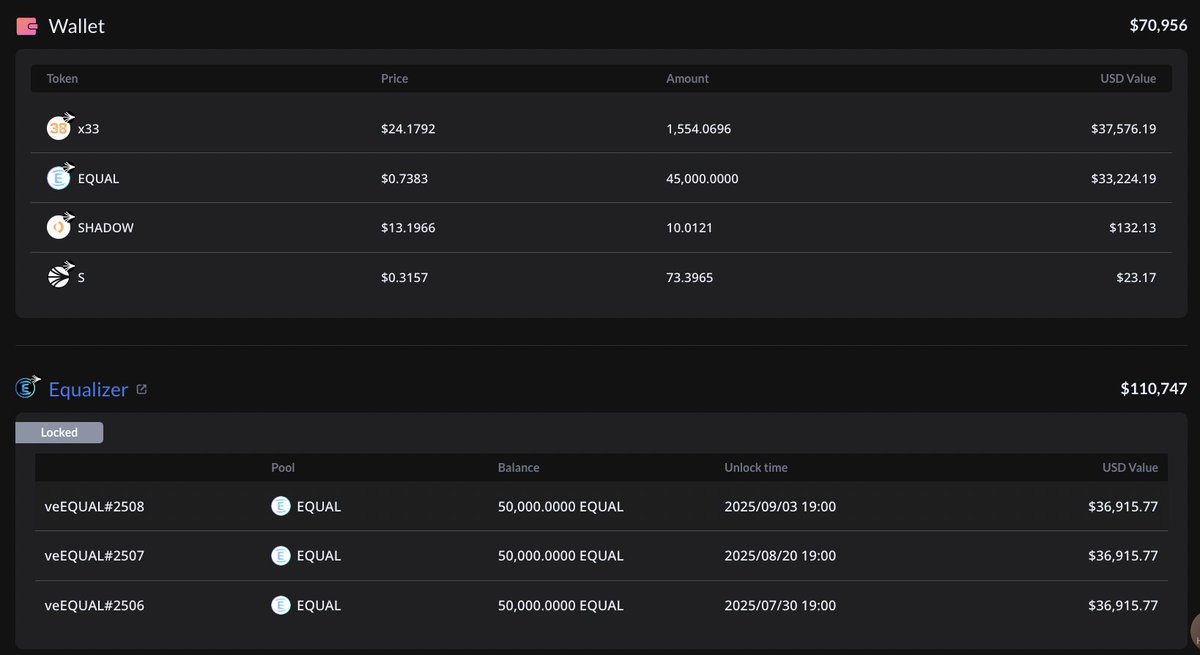The width and height of the screenshot is (1200, 655).
Task: Click EQUAL USD value $33,224.19
Action: point(1124,179)
